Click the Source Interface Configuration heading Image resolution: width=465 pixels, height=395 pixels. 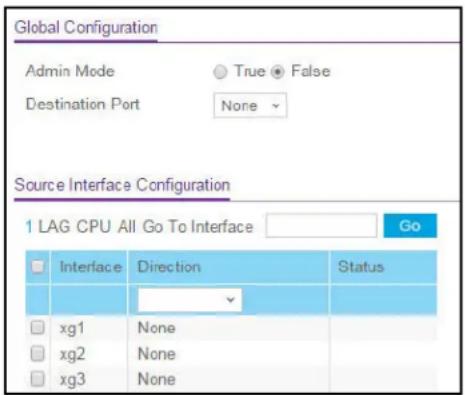[122, 185]
